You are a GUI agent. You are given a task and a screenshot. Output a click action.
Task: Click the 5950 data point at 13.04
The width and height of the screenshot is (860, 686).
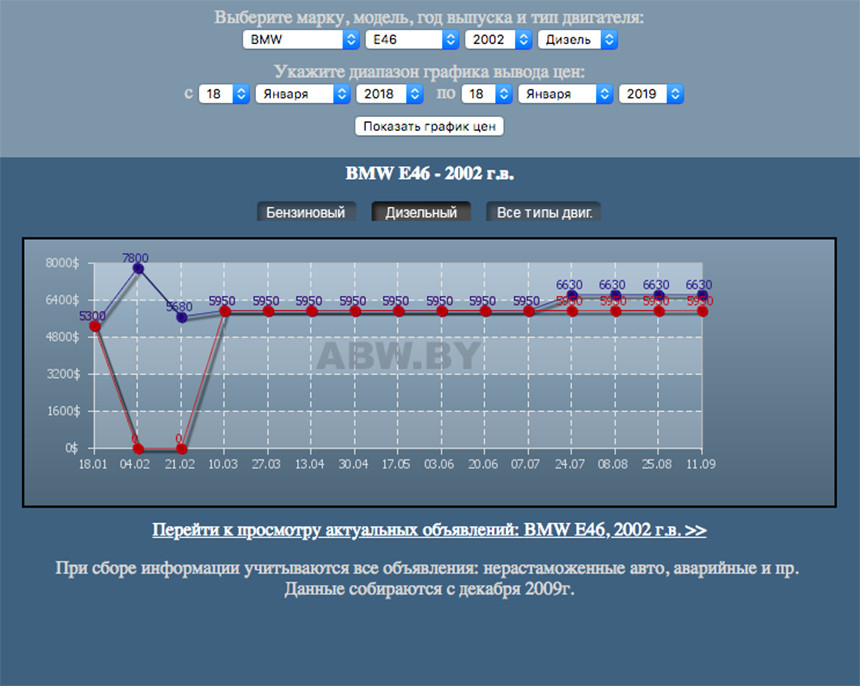(x=312, y=311)
